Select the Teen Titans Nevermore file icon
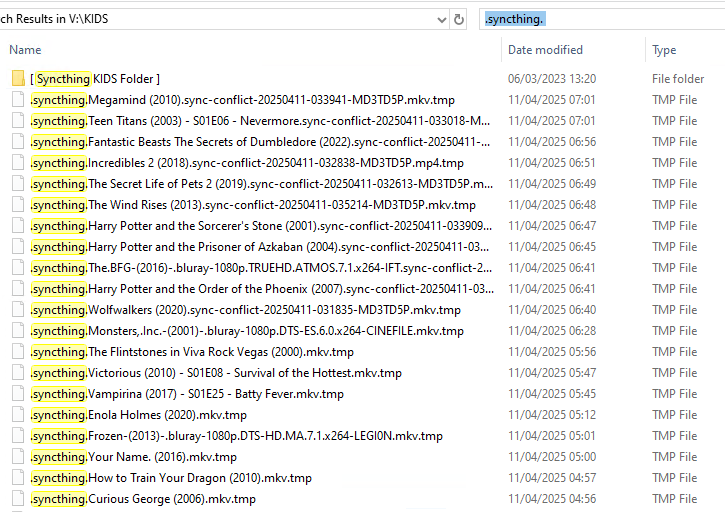The height and width of the screenshot is (512, 725). (x=18, y=121)
